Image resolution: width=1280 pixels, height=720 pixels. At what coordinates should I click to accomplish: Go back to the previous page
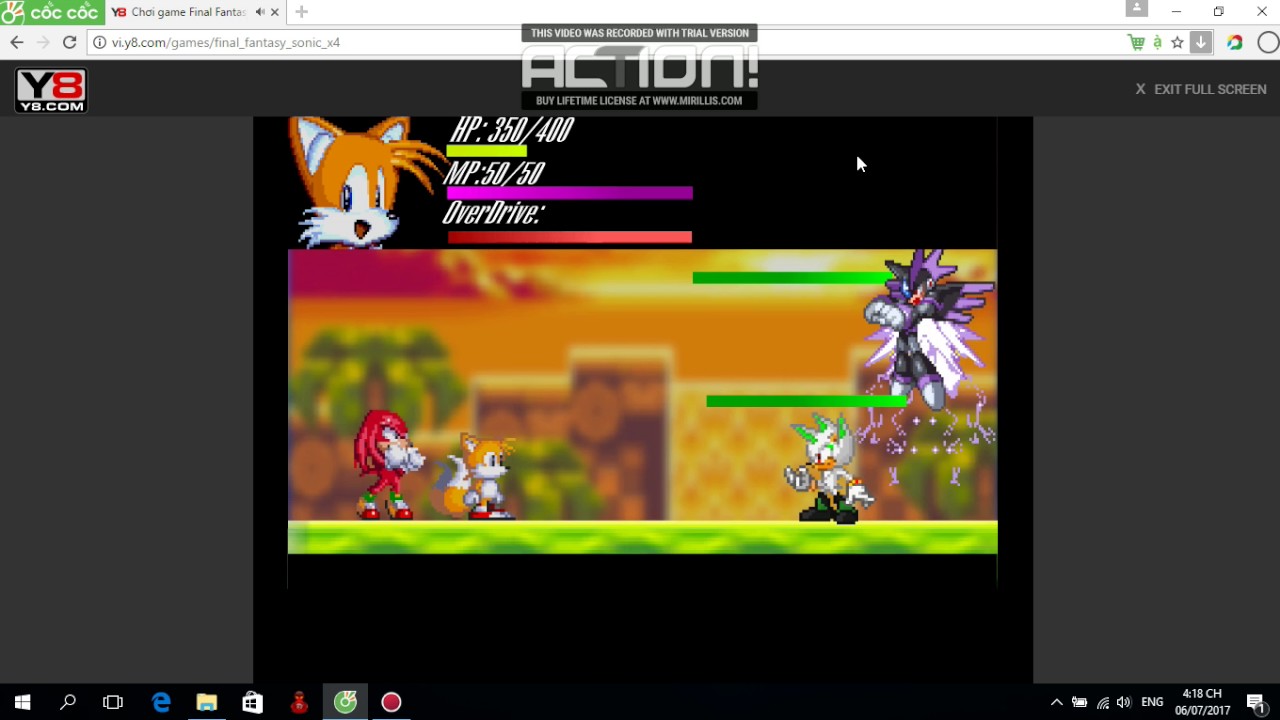pyautogui.click(x=17, y=42)
